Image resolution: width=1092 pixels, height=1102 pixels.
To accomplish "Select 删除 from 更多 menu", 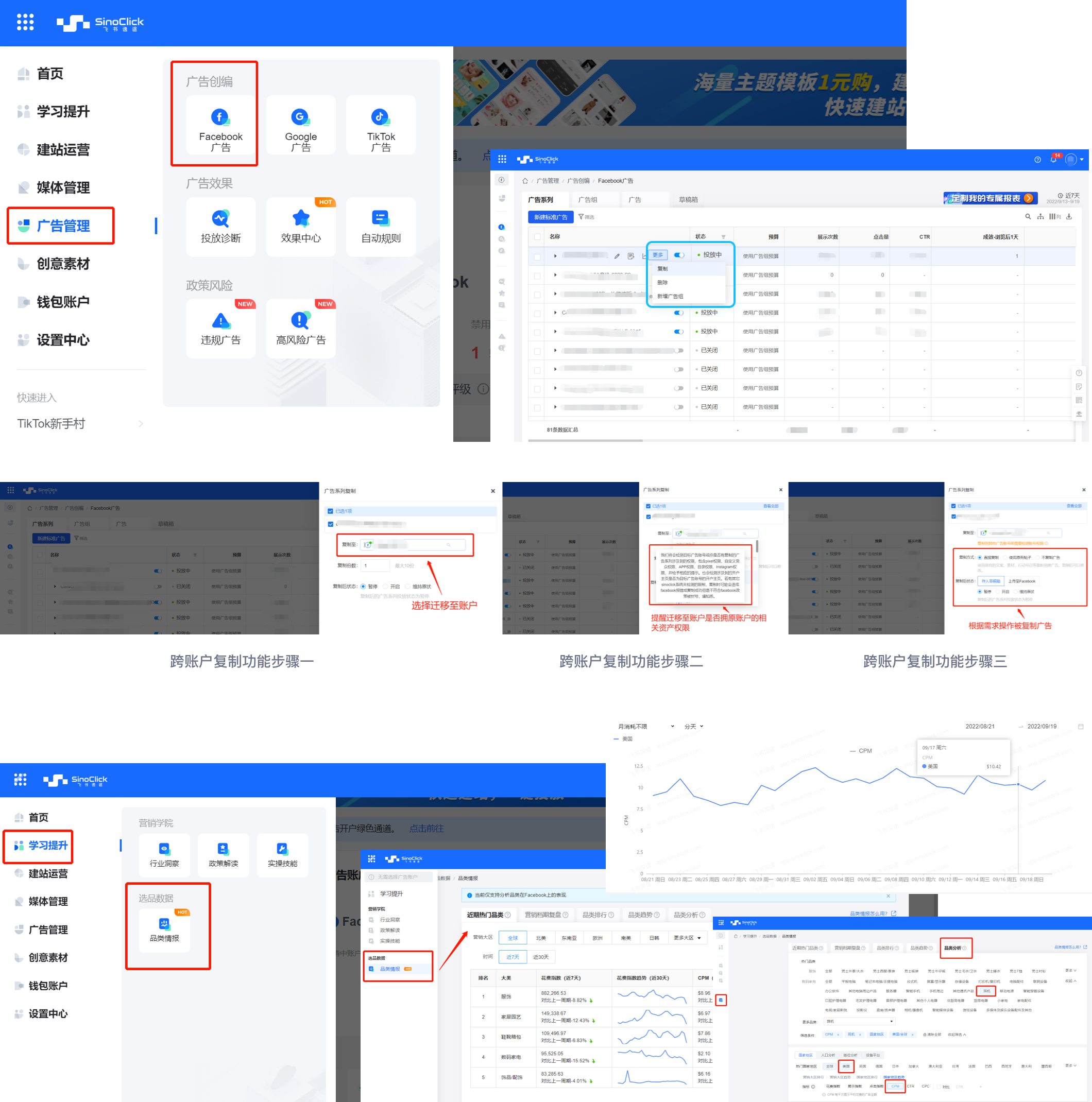I will [688, 282].
